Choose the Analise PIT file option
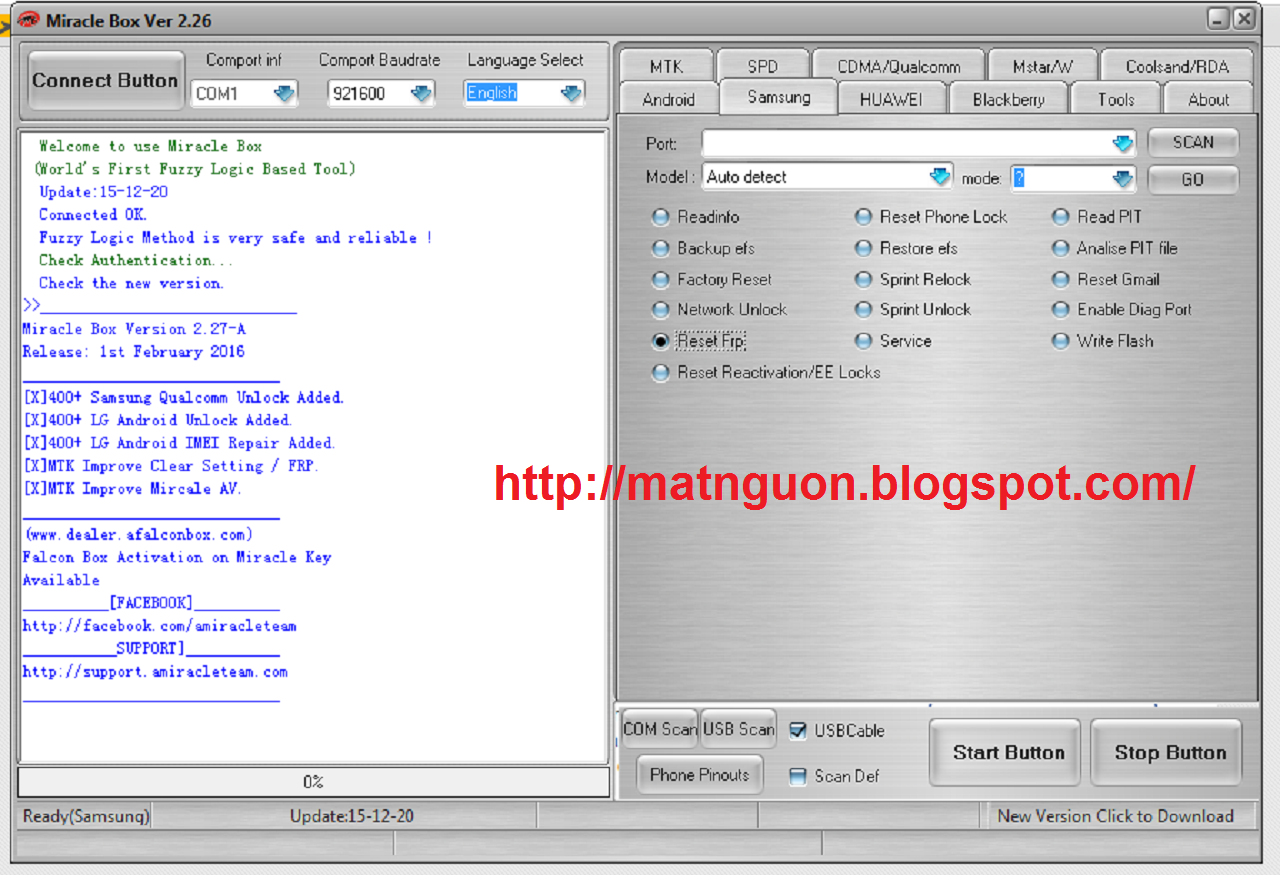The image size is (1280, 875). pos(1061,248)
